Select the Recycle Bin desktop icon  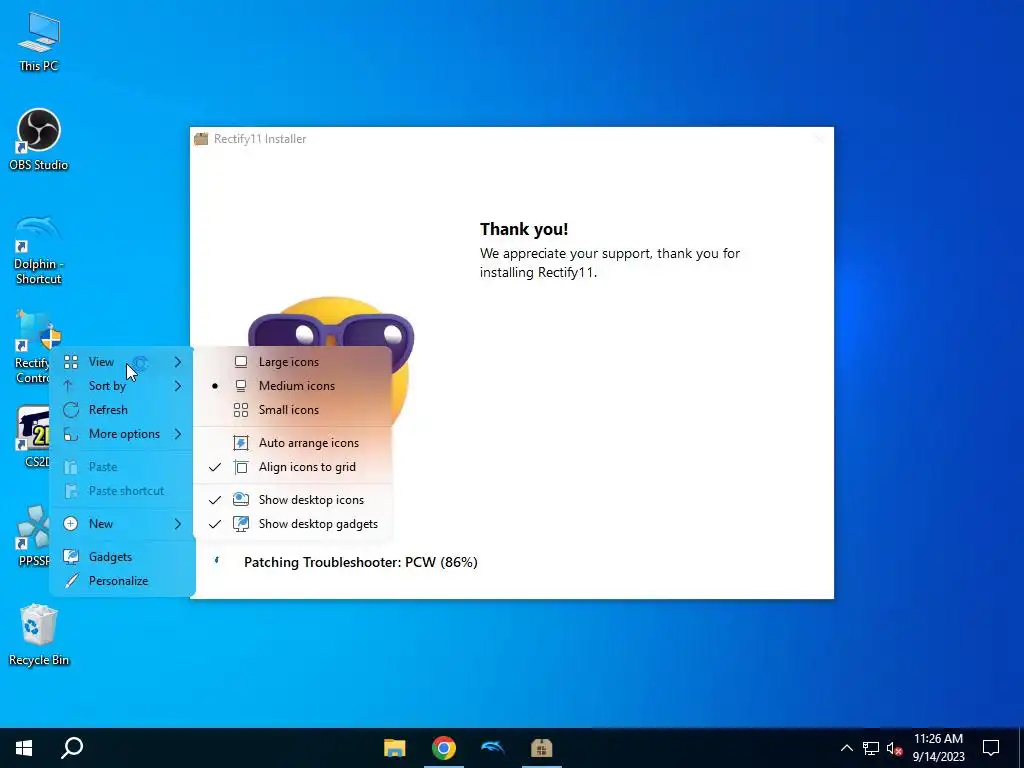tap(39, 635)
